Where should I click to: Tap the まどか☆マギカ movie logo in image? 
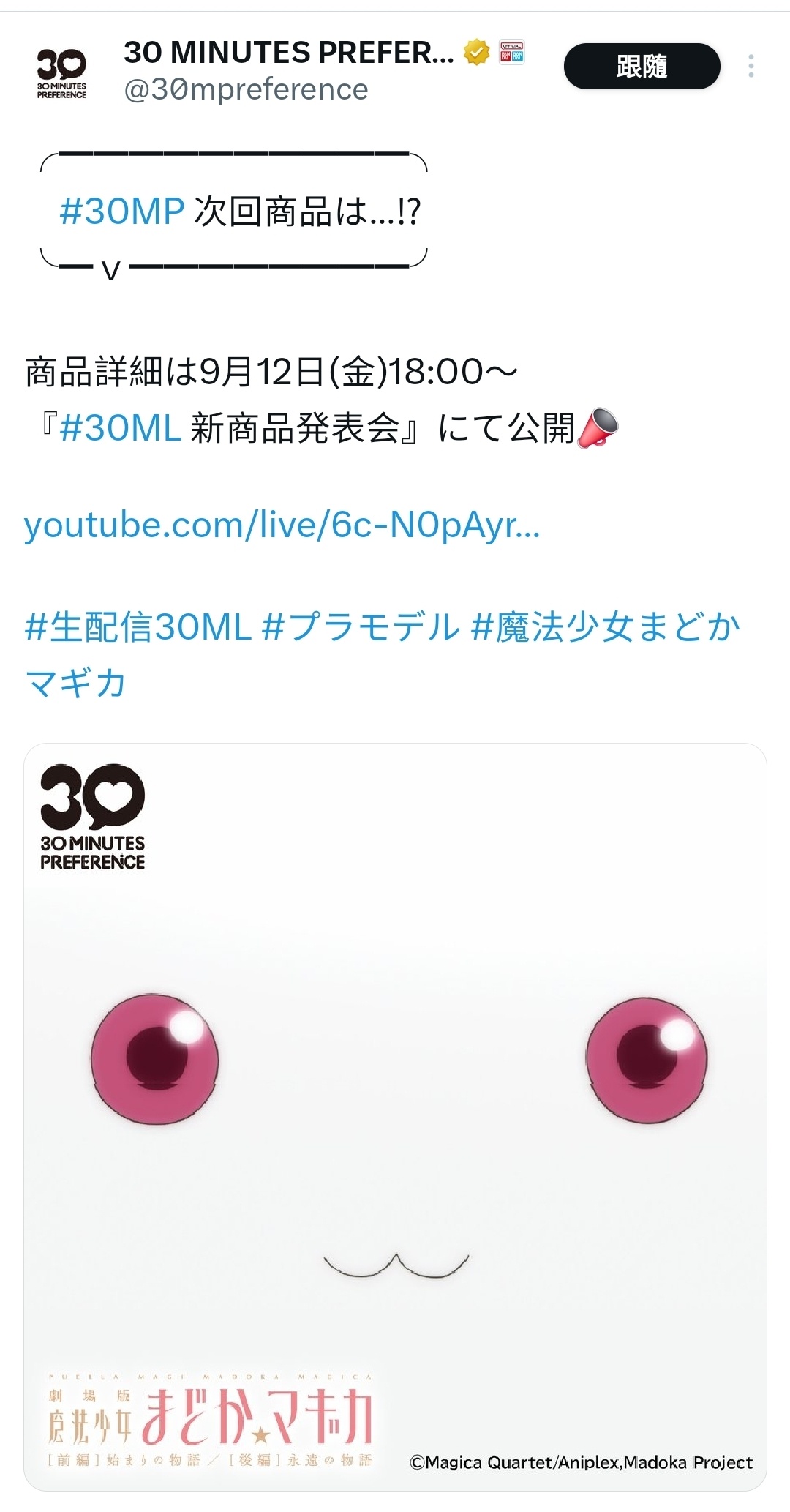(210, 1418)
